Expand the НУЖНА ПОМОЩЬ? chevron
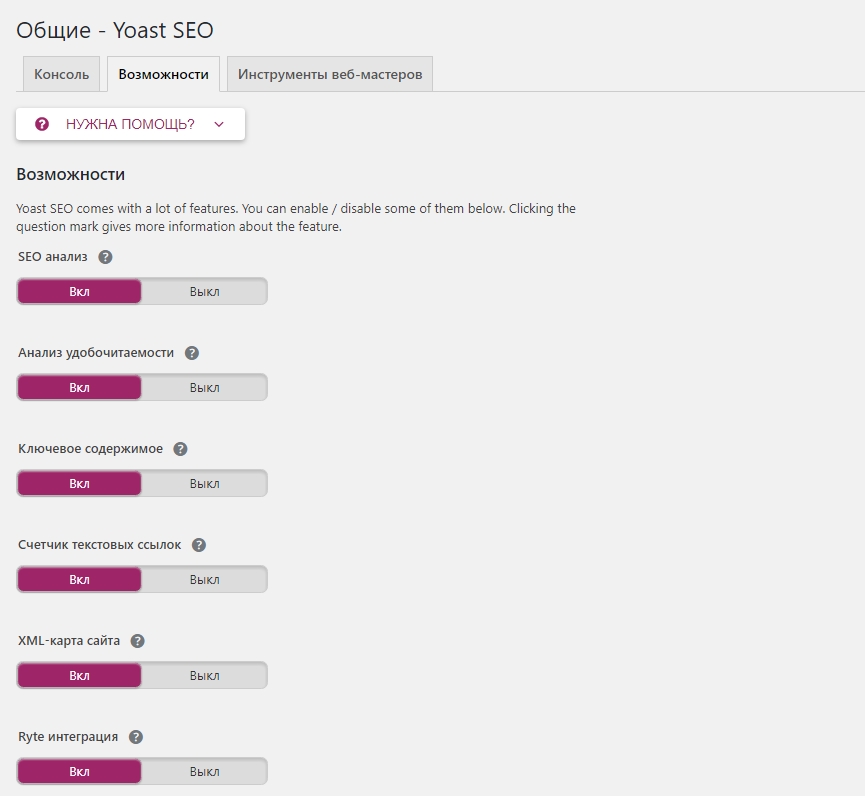Viewport: 865px width, 796px height. click(219, 124)
